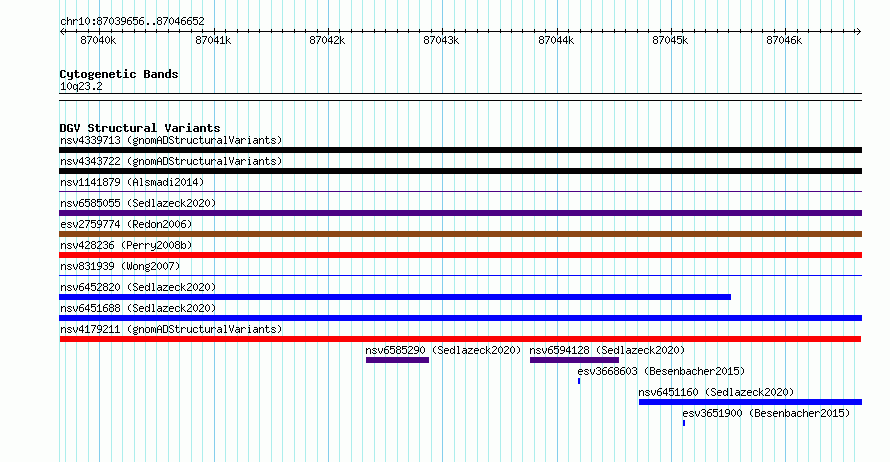Click the shorter blue bar of nsv6452820
This screenshot has height=462, width=890.
point(395,297)
